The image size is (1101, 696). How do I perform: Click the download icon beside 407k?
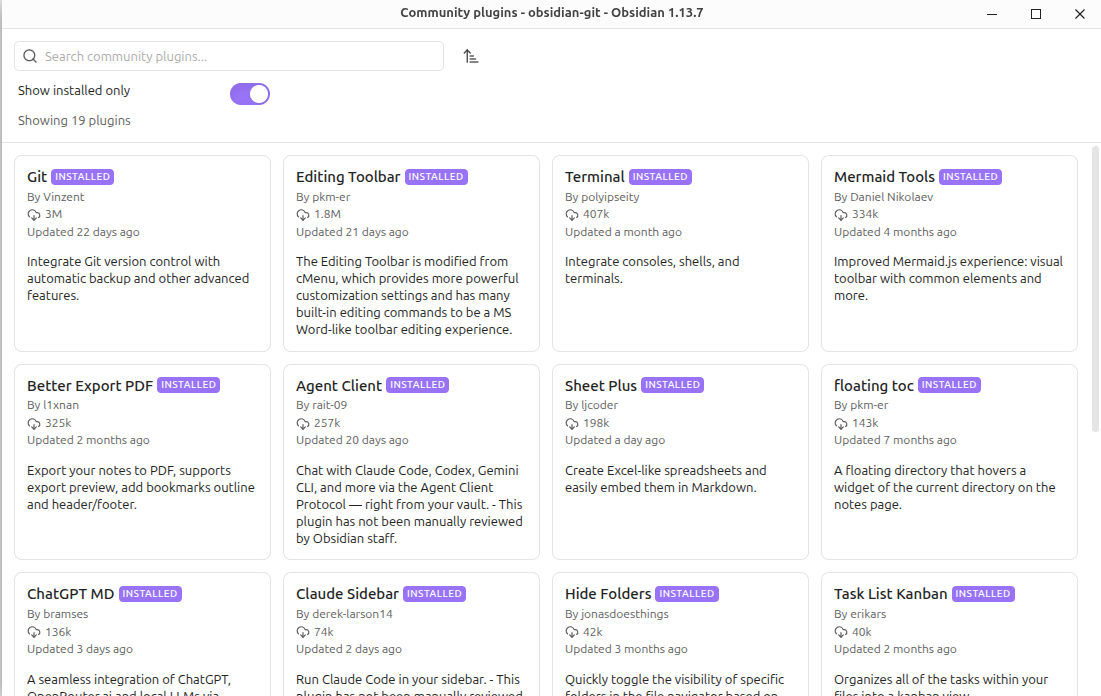(572, 215)
